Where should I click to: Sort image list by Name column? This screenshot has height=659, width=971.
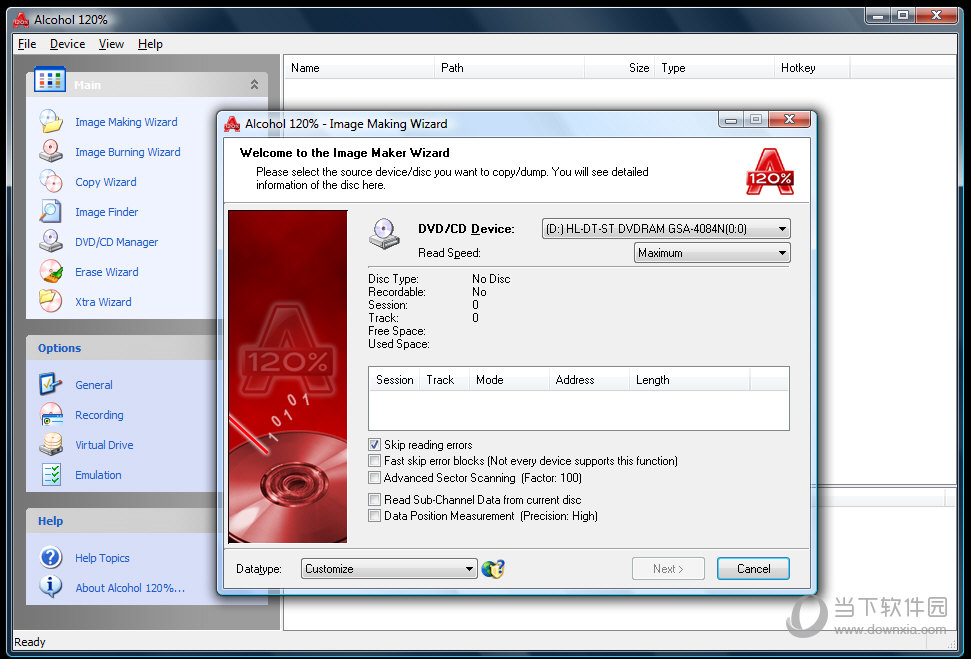pos(360,68)
